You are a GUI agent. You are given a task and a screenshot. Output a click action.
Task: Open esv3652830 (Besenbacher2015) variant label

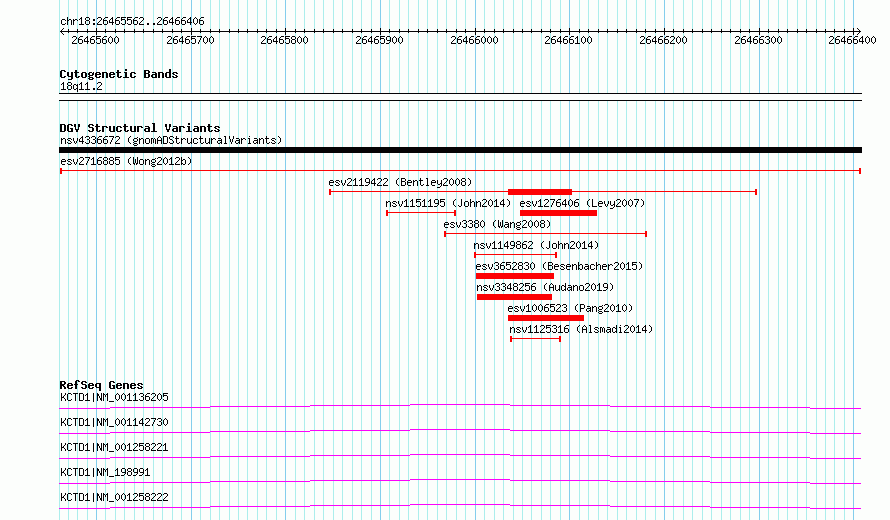point(559,266)
